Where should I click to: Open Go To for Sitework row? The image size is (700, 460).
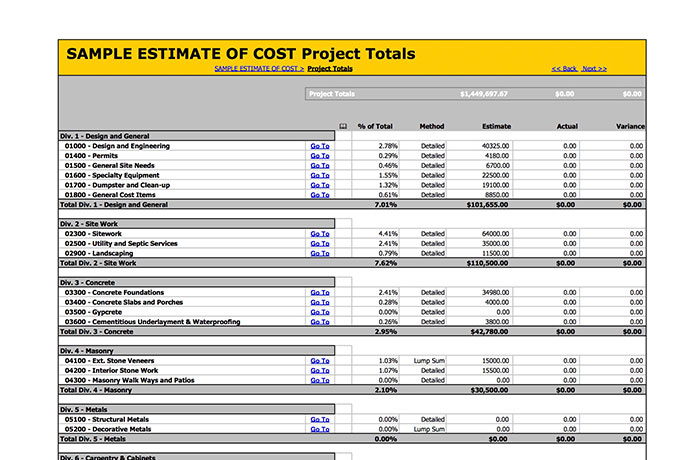pyautogui.click(x=319, y=234)
